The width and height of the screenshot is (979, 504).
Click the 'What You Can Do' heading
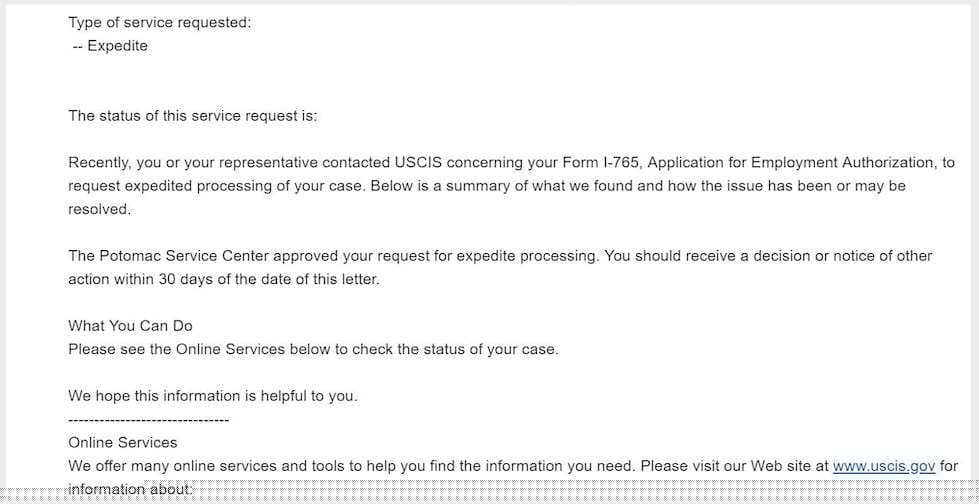[x=130, y=326]
